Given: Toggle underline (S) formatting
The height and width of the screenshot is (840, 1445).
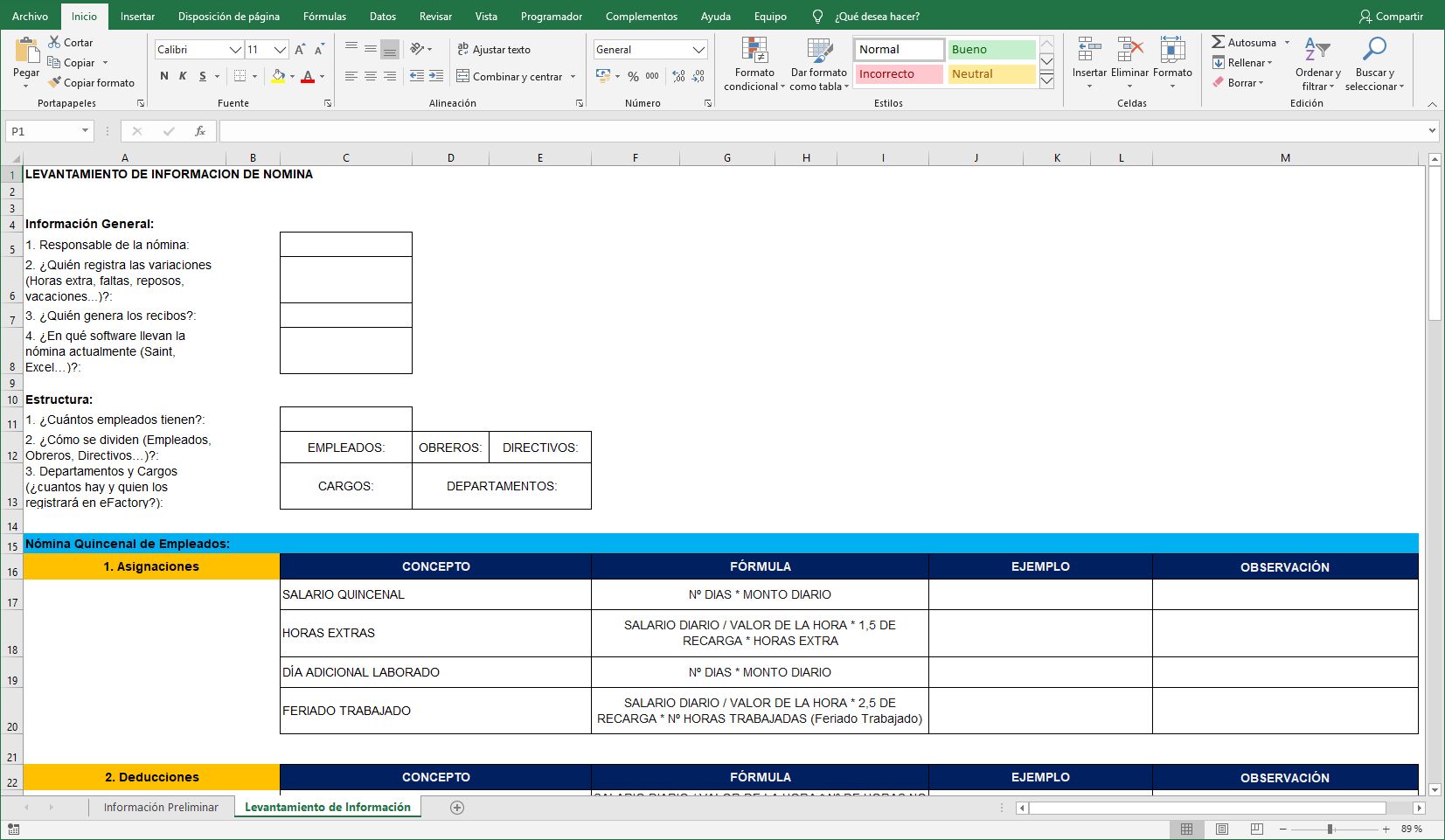Looking at the screenshot, I should [x=202, y=76].
